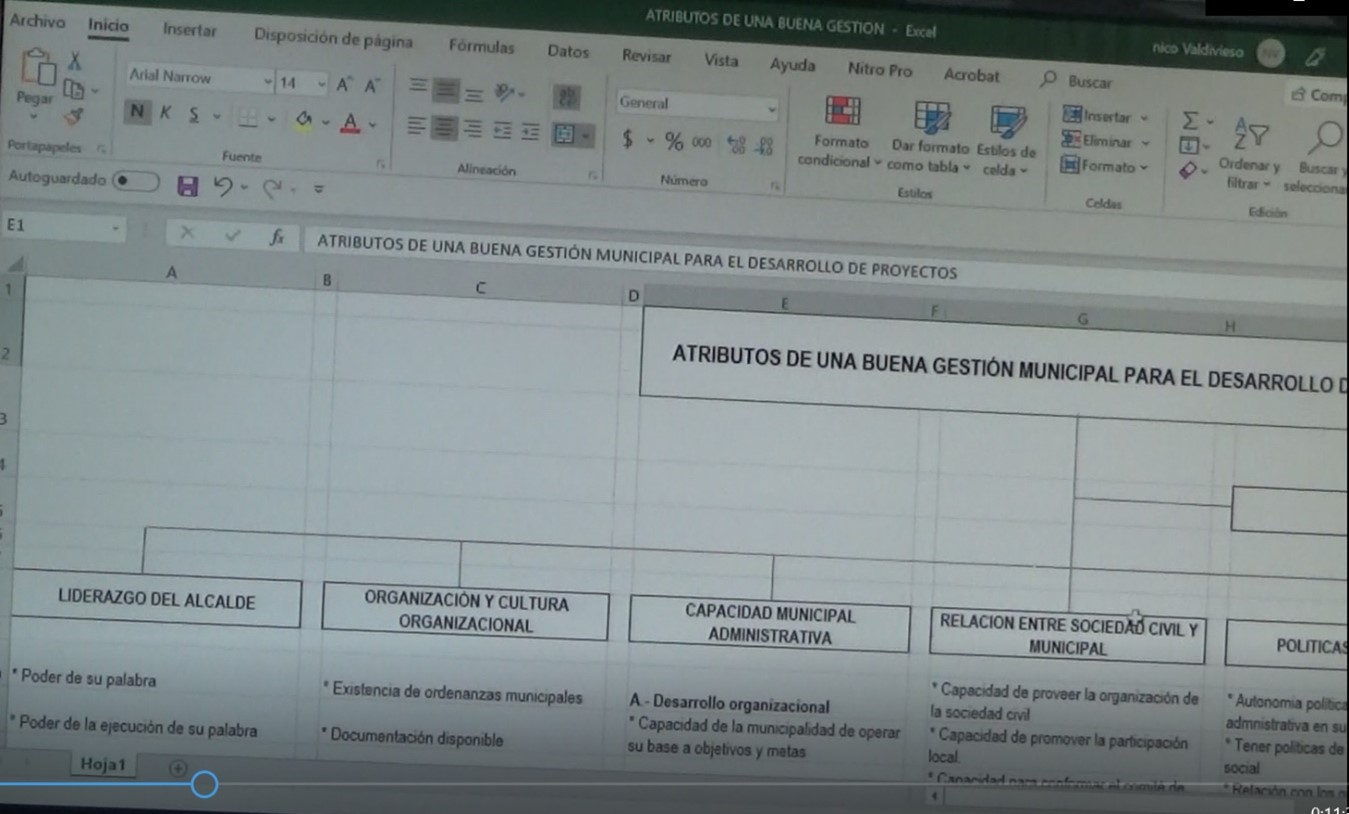Click the fill color bucket swatch

click(304, 121)
